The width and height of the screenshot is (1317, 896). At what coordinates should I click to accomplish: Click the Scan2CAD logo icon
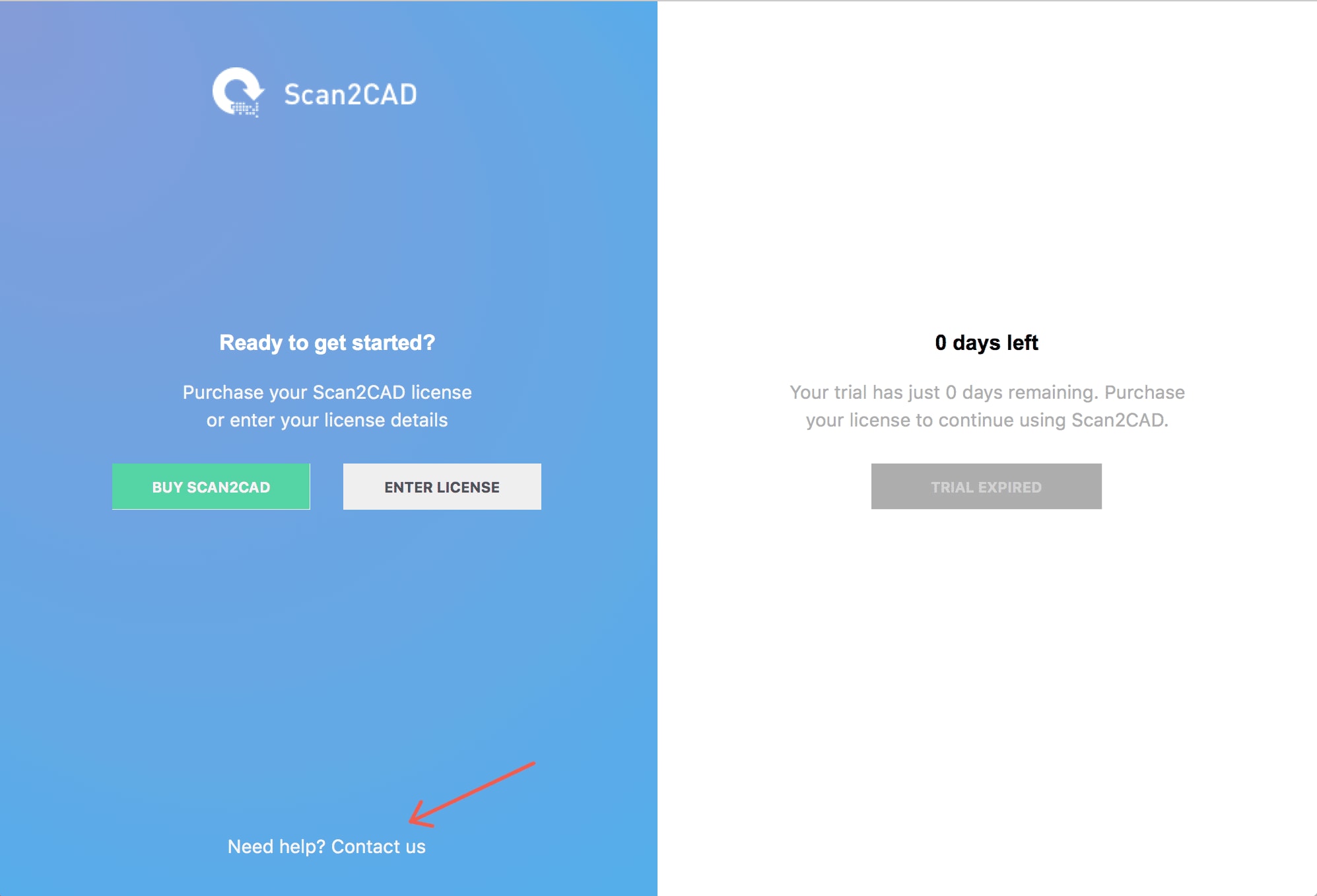click(230, 93)
